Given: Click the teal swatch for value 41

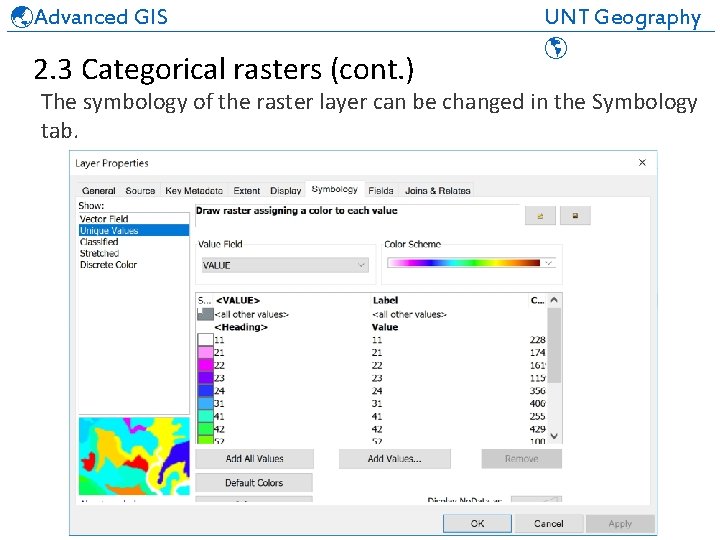Looking at the screenshot, I should [205, 416].
